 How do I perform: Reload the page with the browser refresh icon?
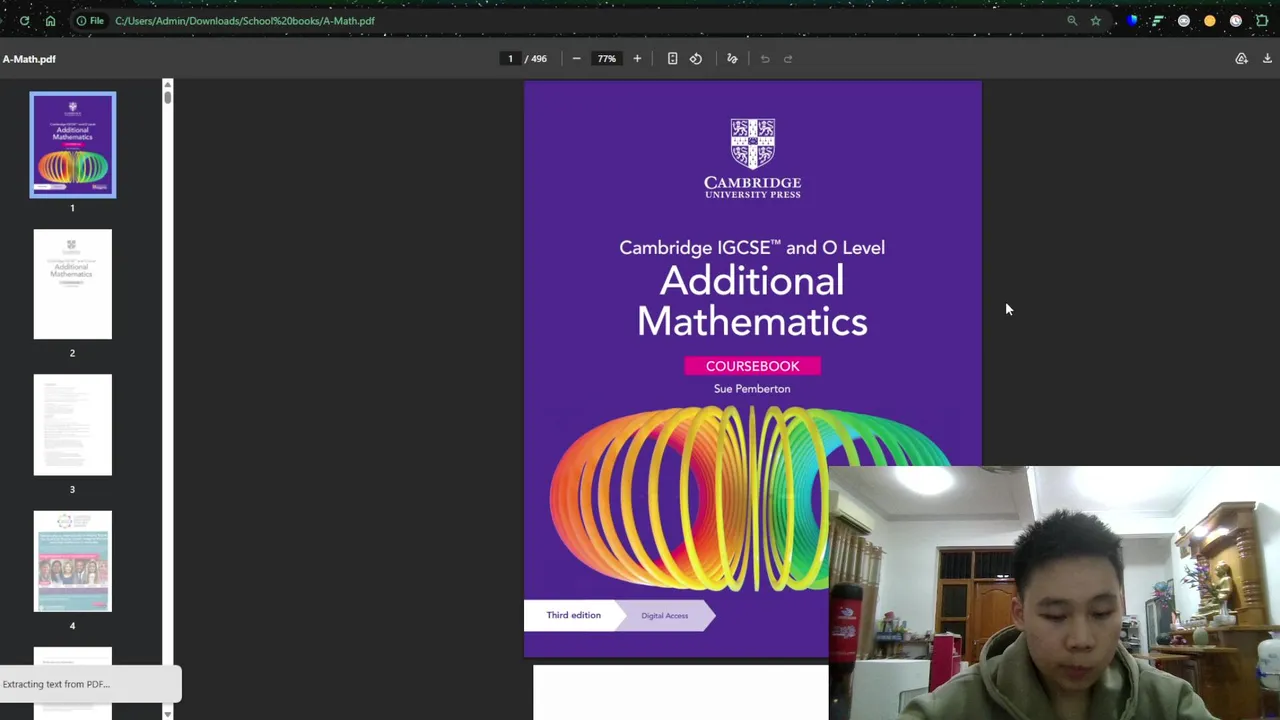coord(24,20)
